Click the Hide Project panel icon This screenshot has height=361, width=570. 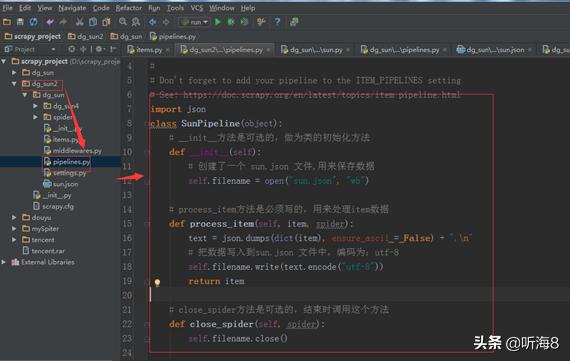(113, 49)
